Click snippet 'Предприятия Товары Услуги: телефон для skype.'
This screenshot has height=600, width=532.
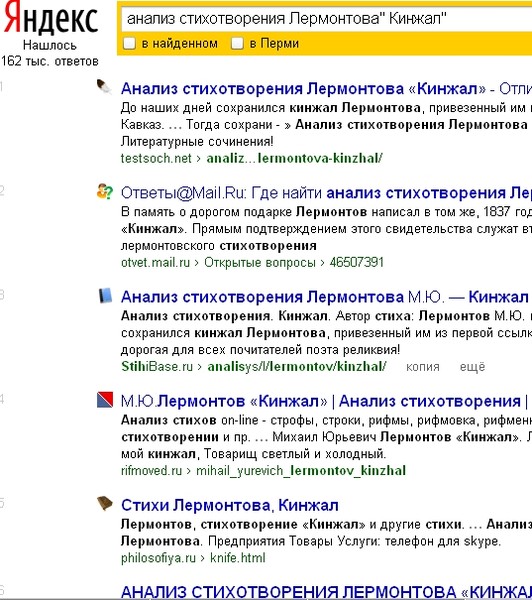[354, 541]
